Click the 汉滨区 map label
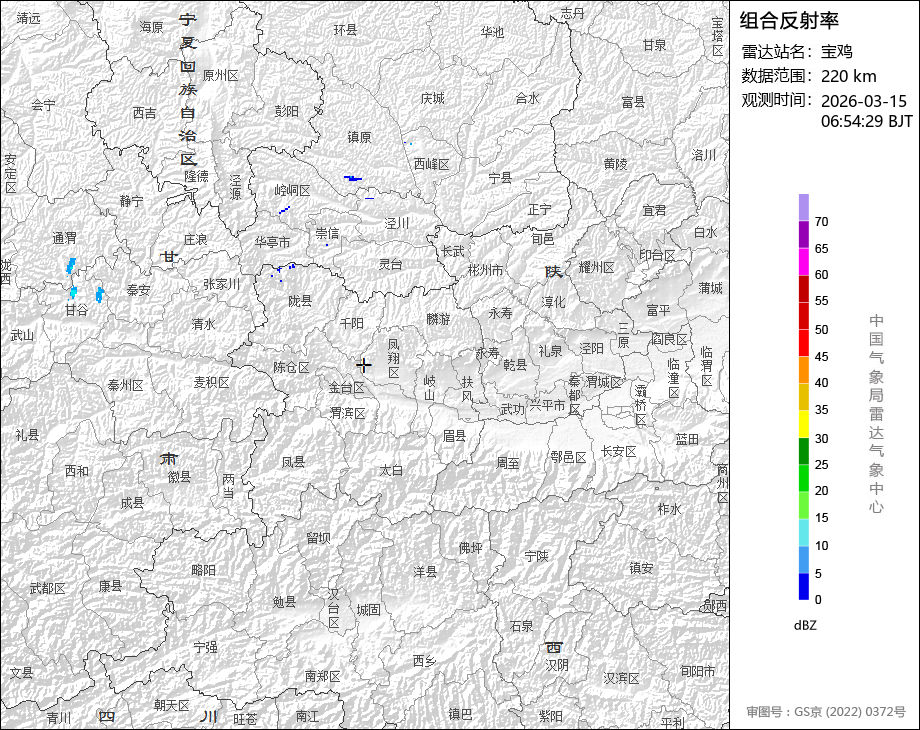 (621, 678)
